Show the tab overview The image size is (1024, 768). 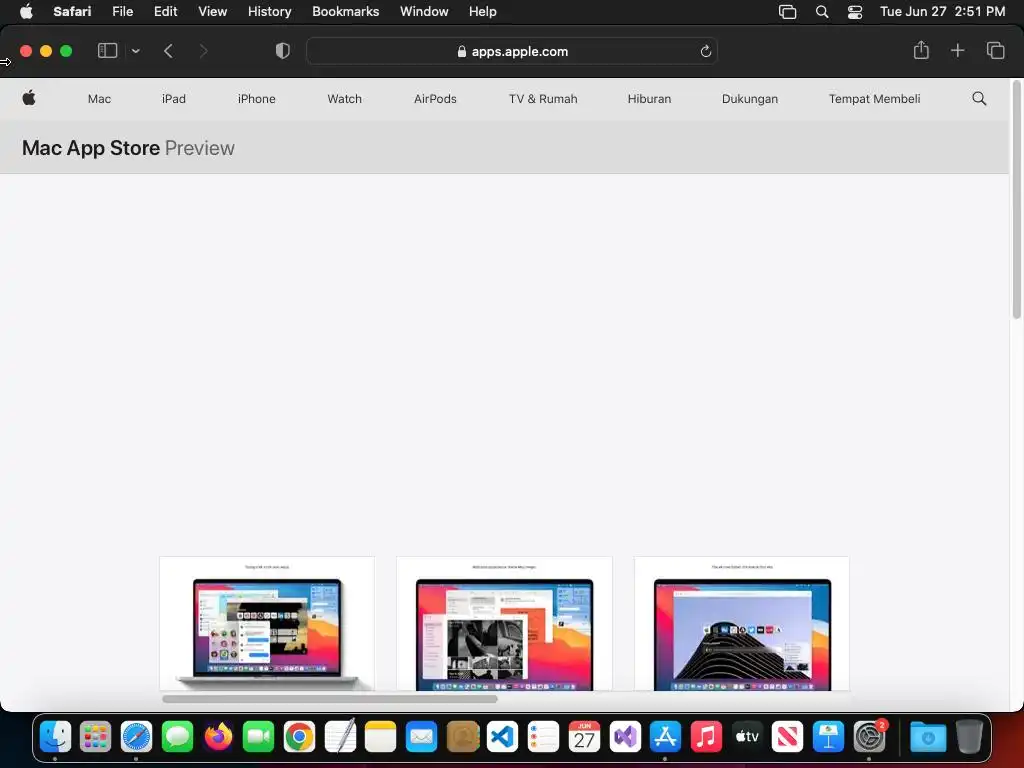tap(995, 50)
